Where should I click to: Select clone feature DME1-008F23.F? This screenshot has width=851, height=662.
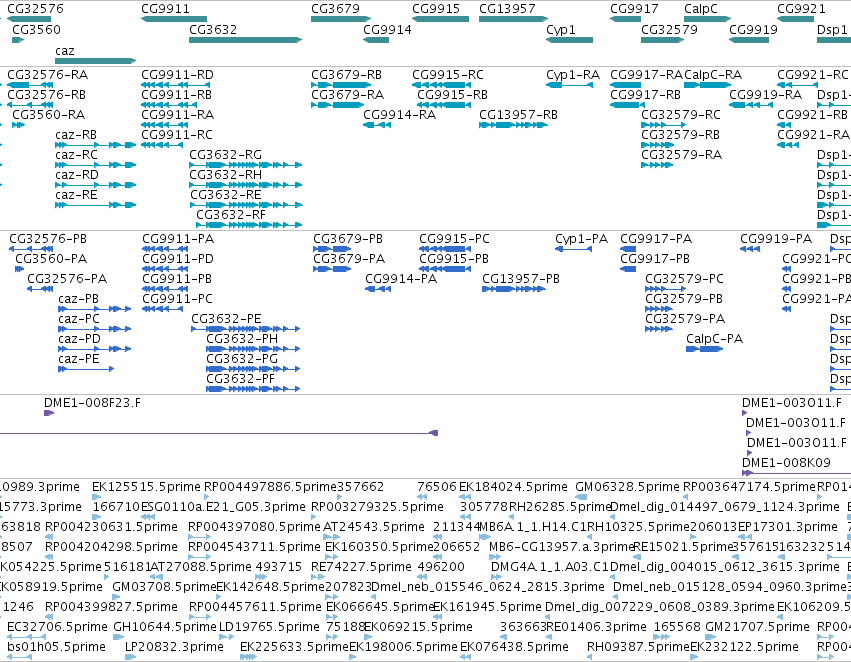point(92,403)
